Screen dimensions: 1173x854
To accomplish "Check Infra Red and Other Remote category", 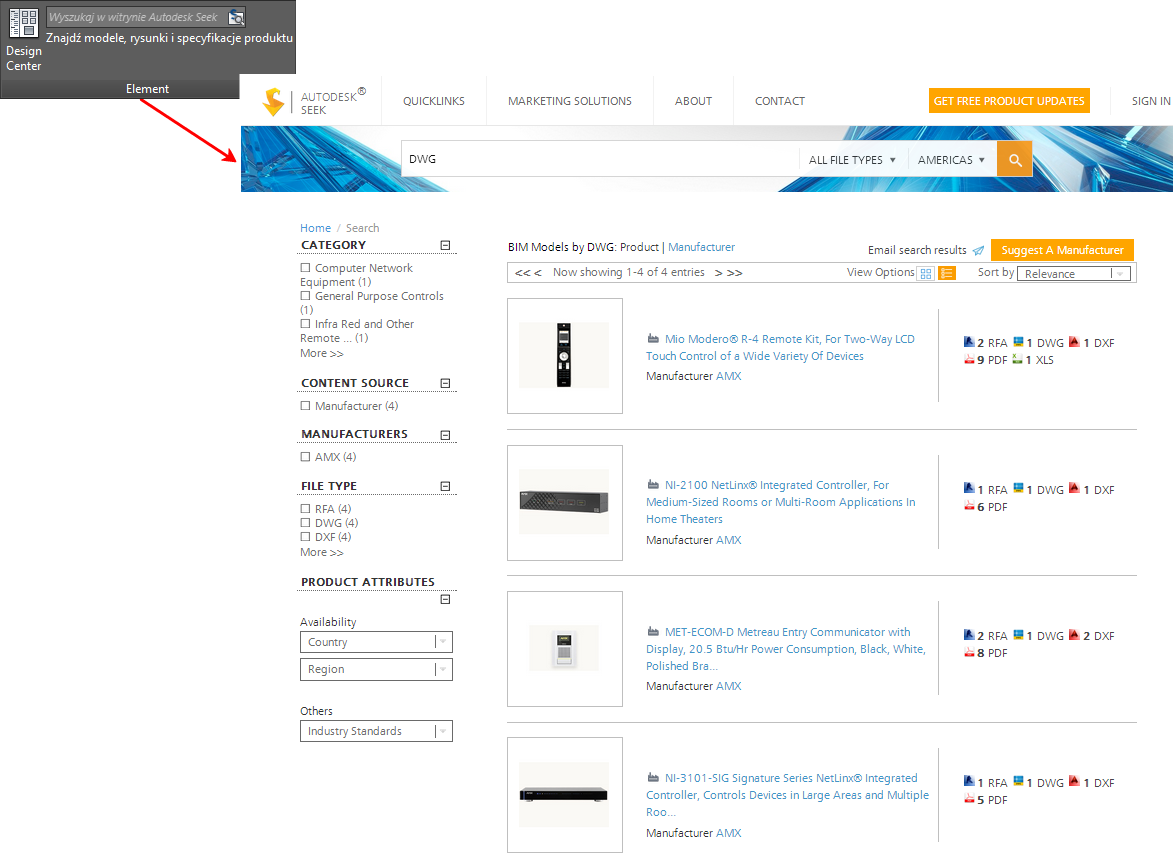I will tap(305, 324).
